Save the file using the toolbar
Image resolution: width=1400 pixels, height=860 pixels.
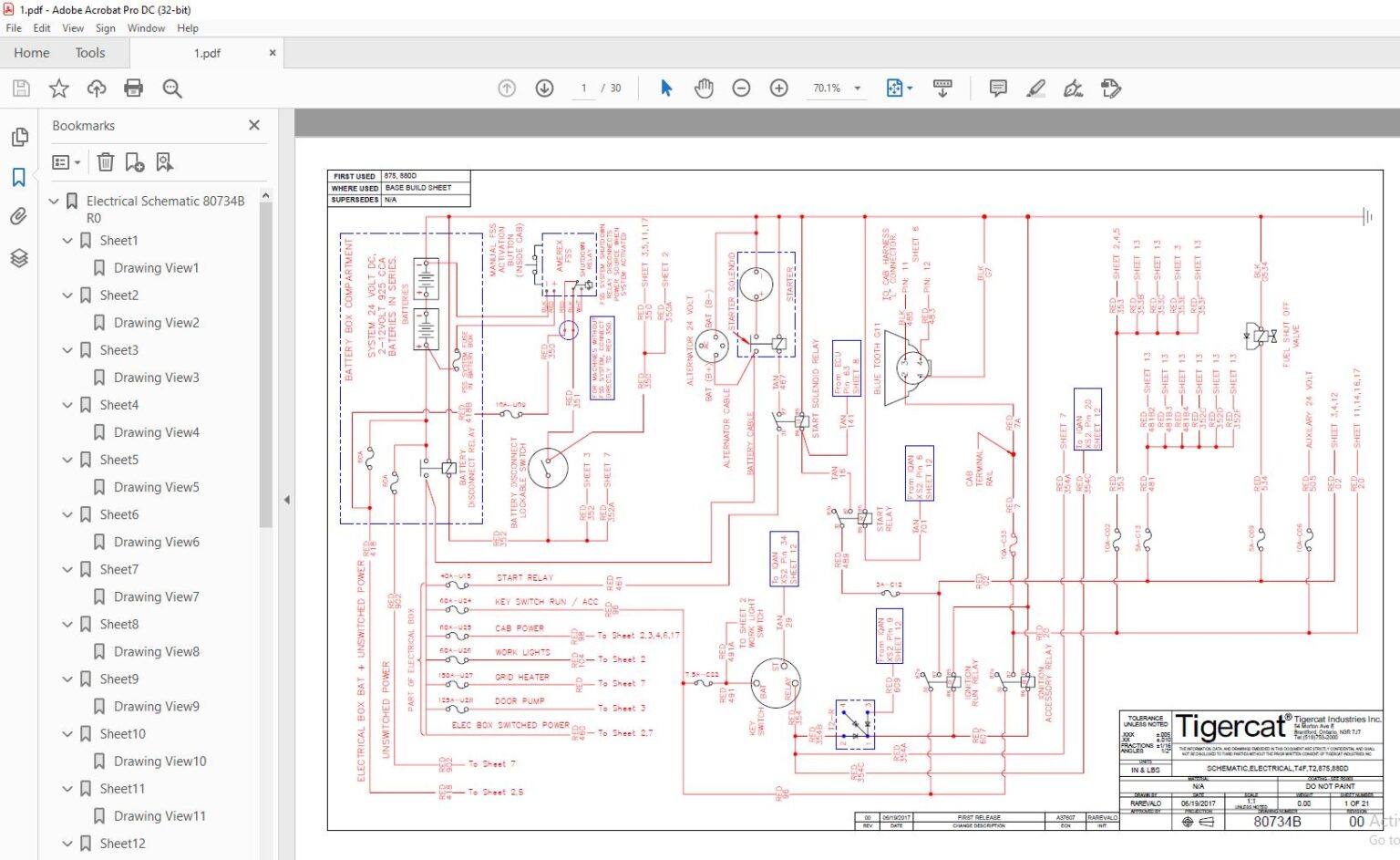tap(21, 88)
